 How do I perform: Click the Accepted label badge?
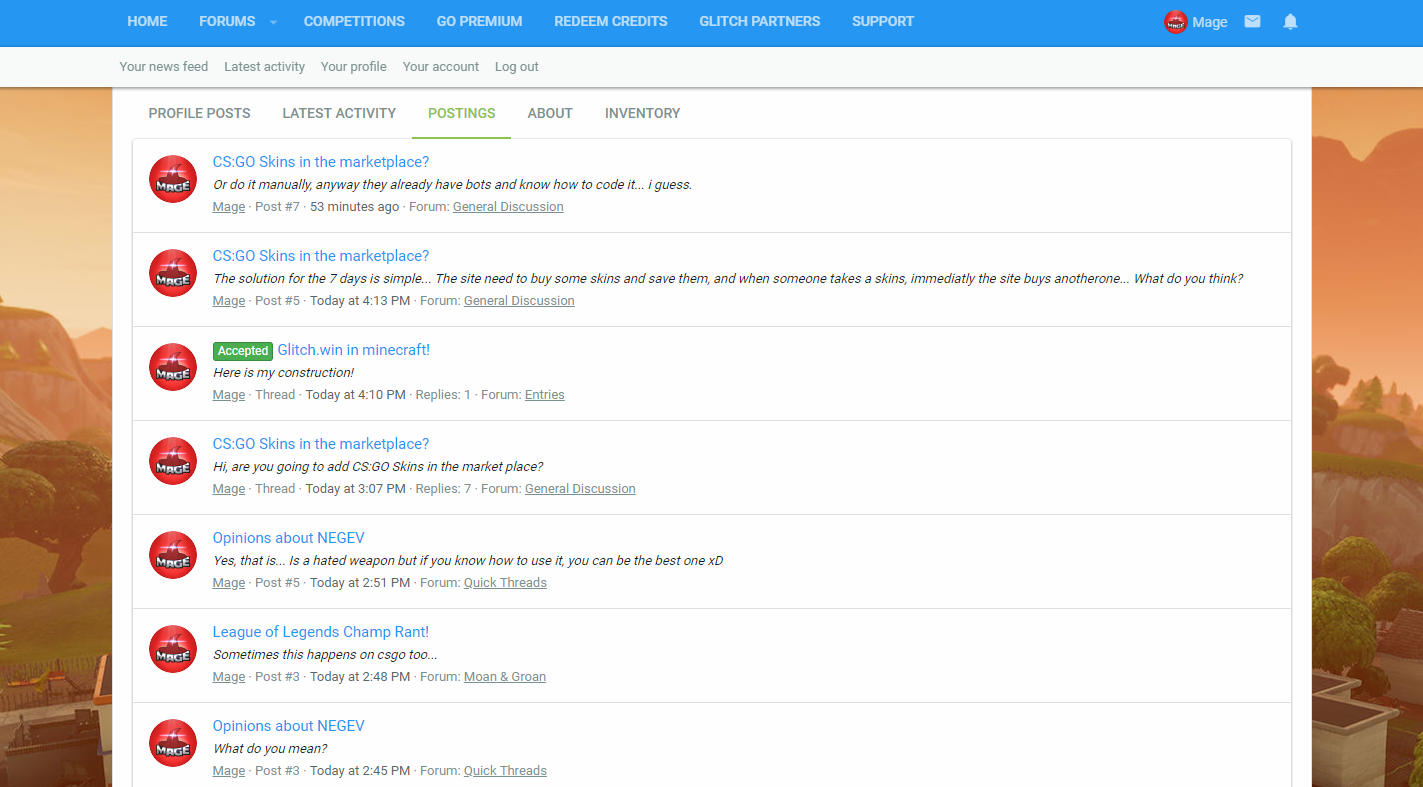(x=243, y=351)
